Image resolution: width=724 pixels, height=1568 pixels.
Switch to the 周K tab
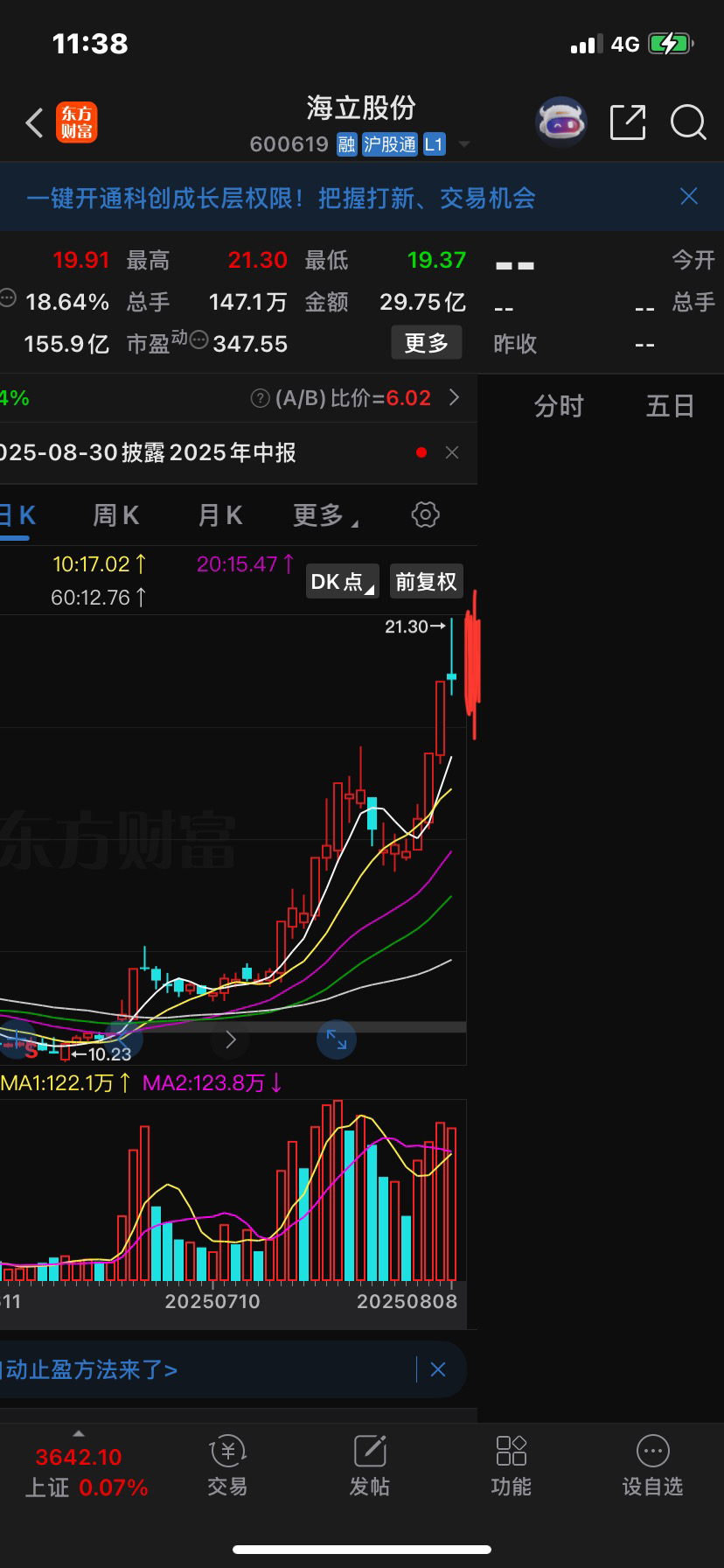pyautogui.click(x=116, y=515)
